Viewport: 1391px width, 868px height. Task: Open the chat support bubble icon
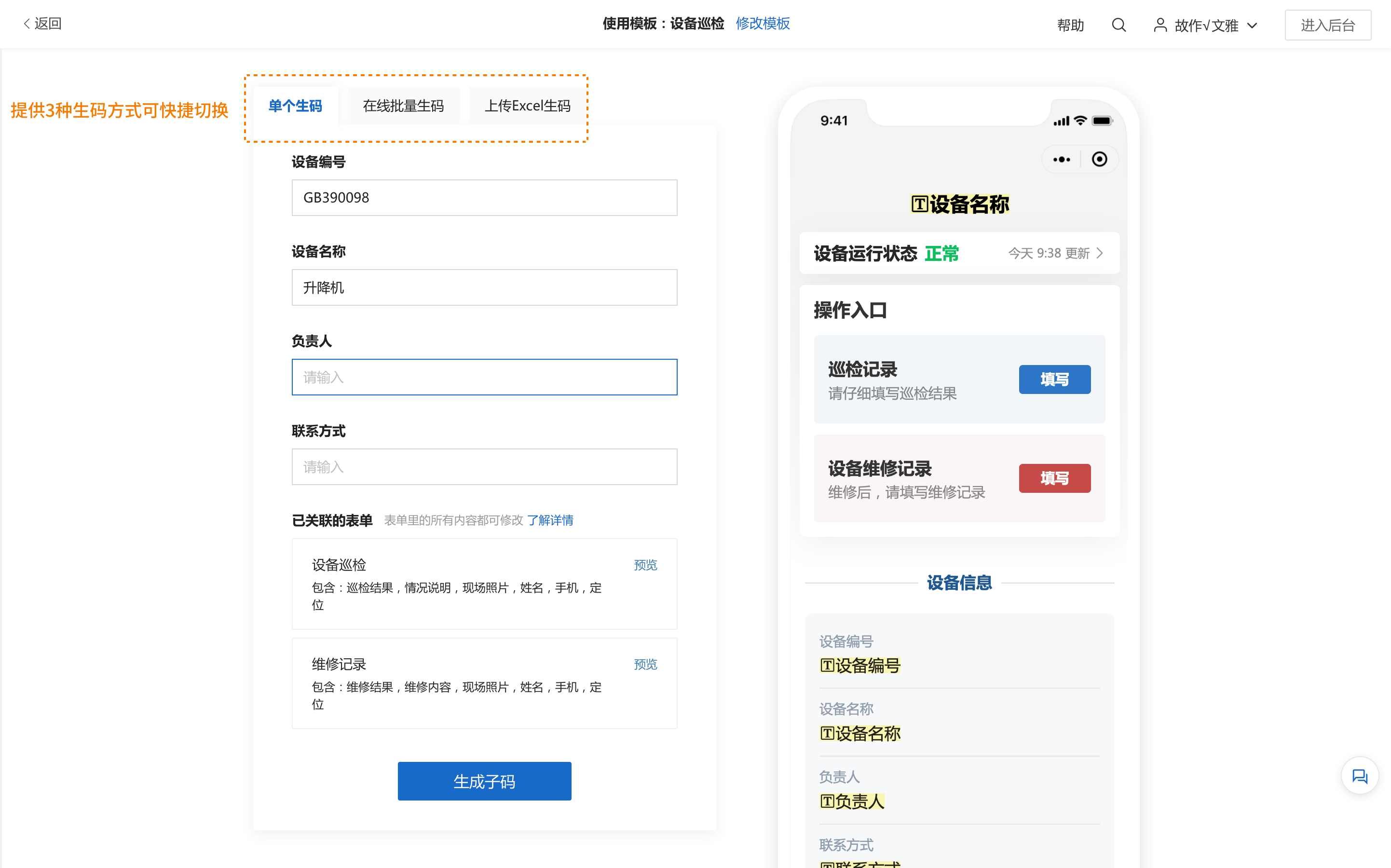[1360, 776]
